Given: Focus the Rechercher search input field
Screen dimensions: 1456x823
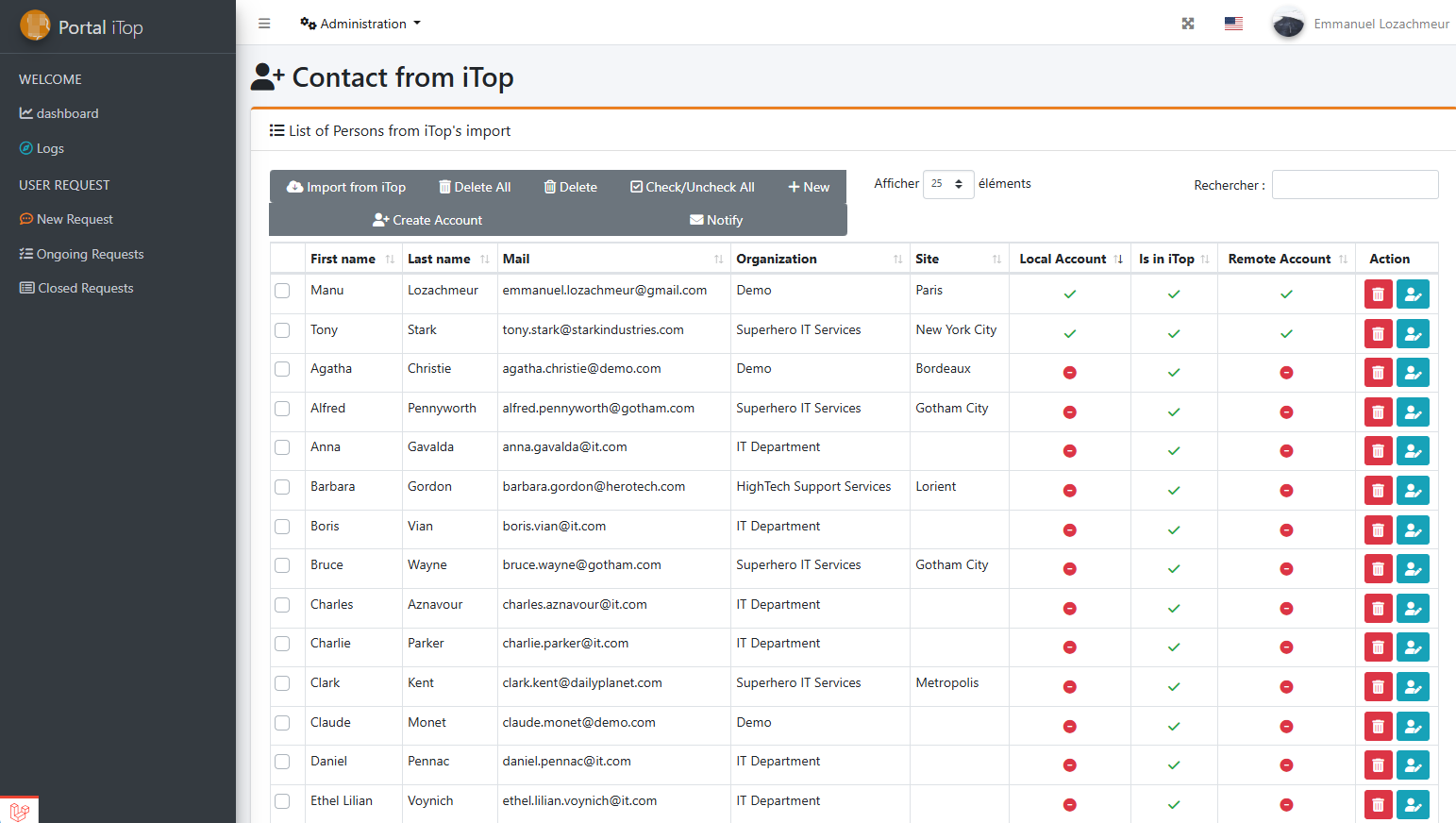Looking at the screenshot, I should [1354, 185].
